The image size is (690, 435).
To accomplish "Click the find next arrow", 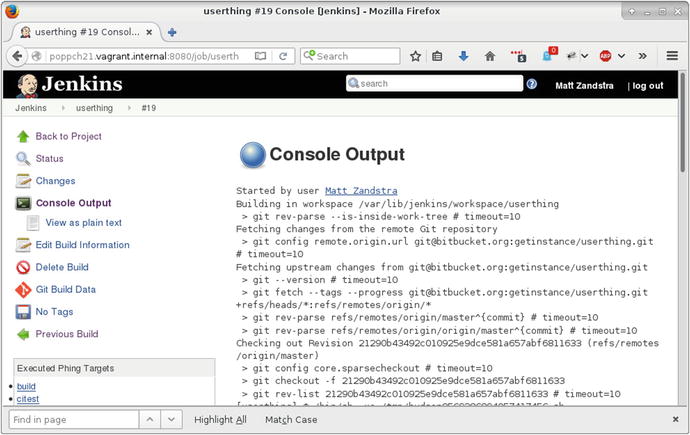I will point(171,420).
